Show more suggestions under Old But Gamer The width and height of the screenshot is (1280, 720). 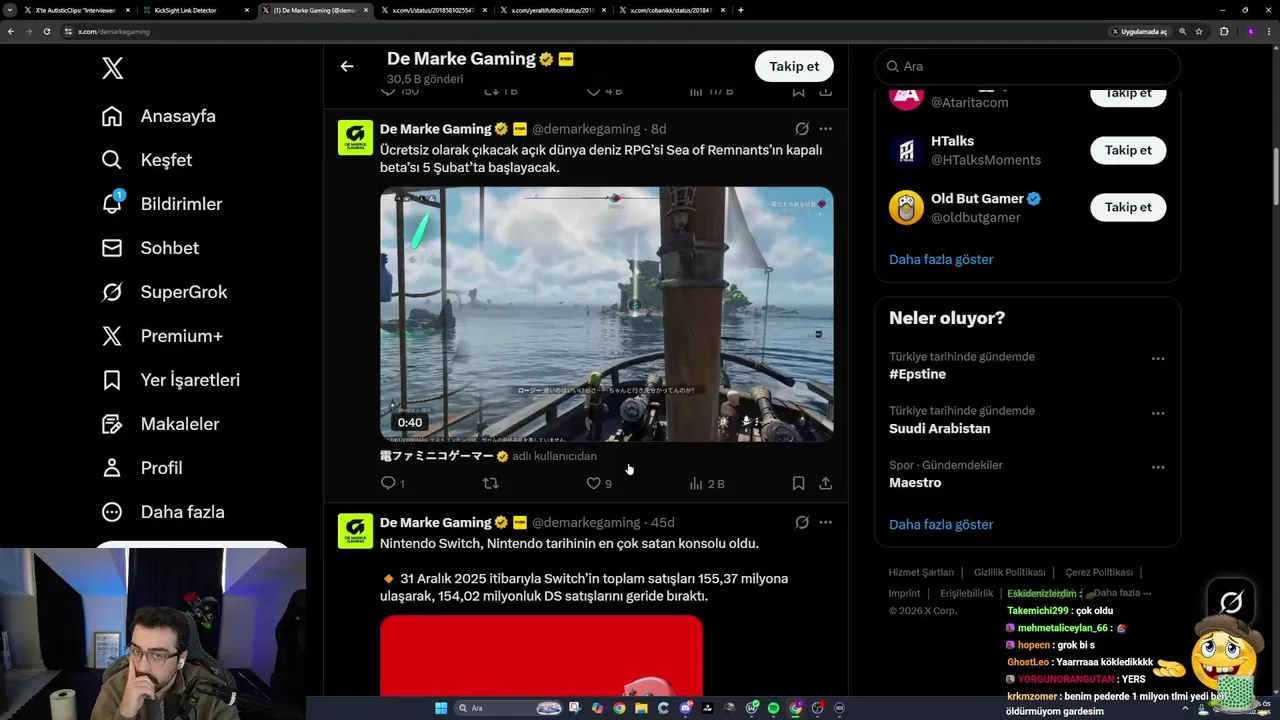click(x=941, y=259)
